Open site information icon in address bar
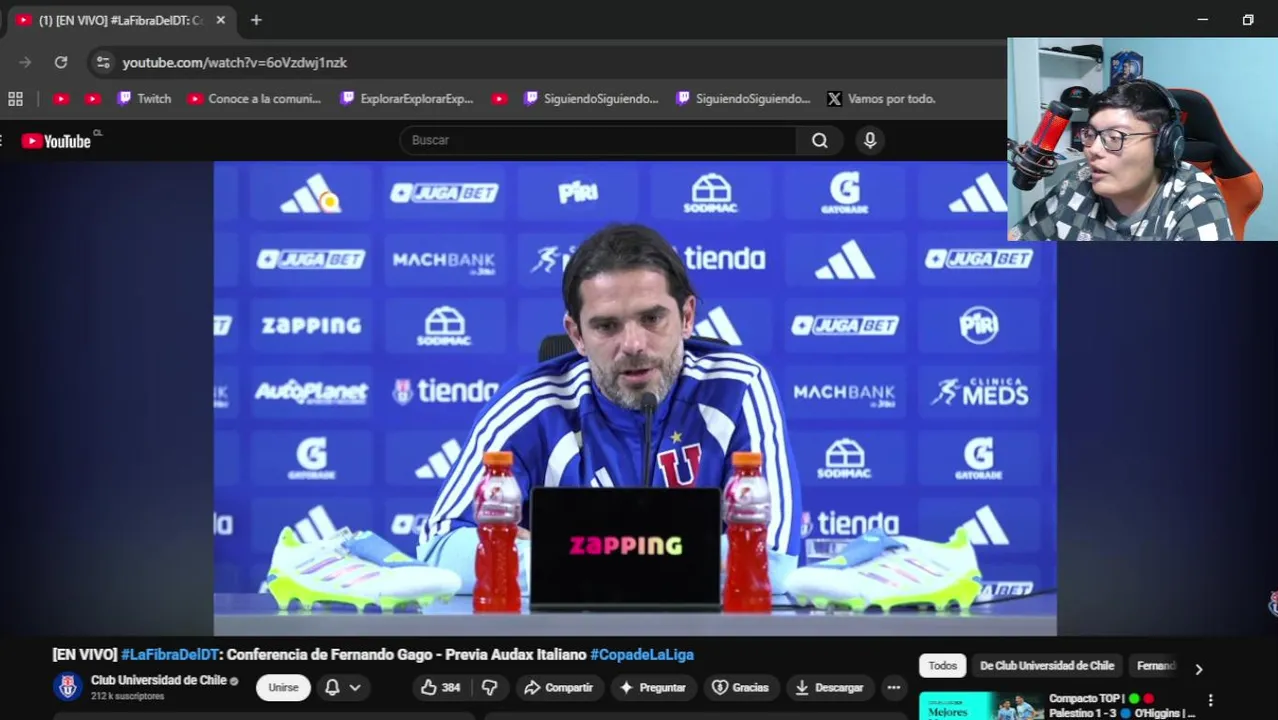Viewport: 1278px width, 720px height. click(103, 62)
